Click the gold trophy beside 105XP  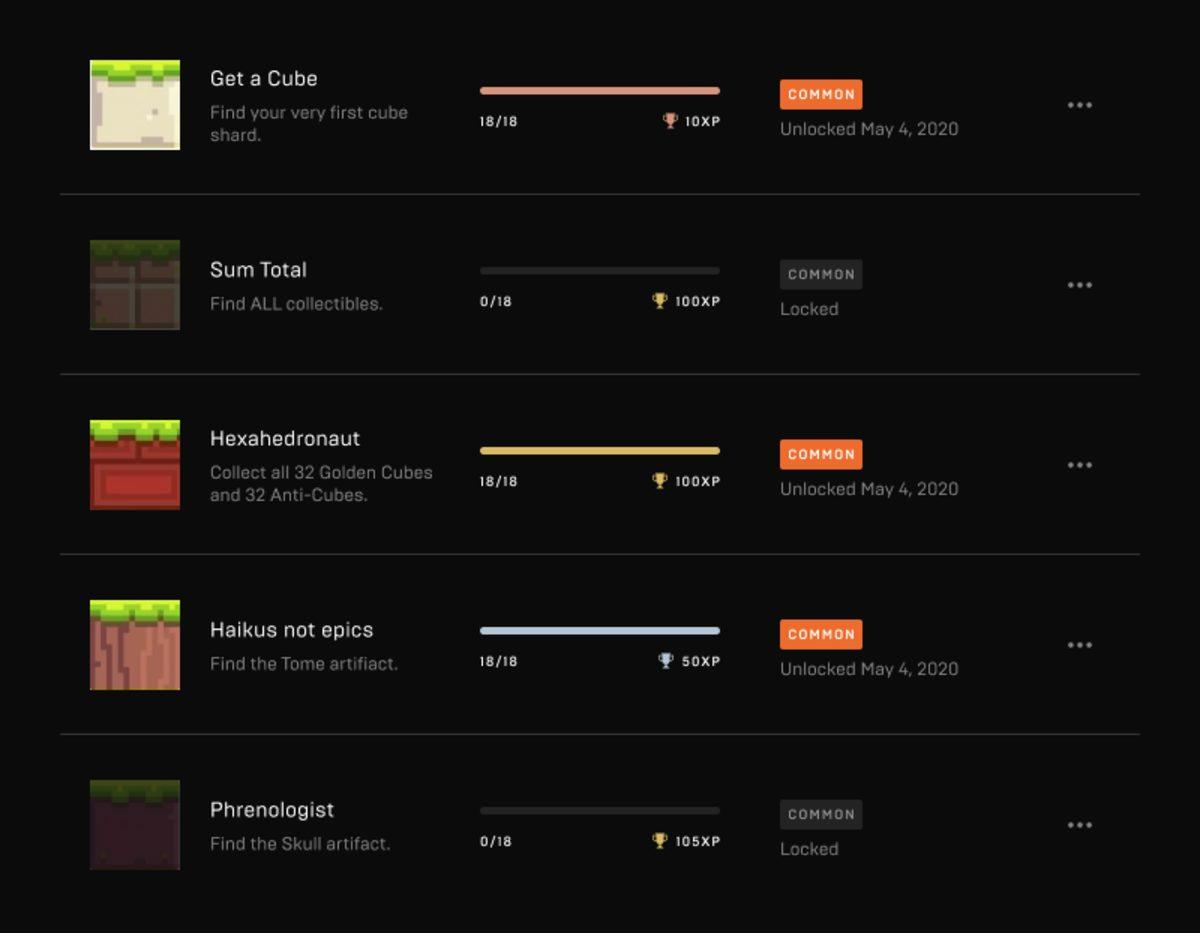click(659, 841)
